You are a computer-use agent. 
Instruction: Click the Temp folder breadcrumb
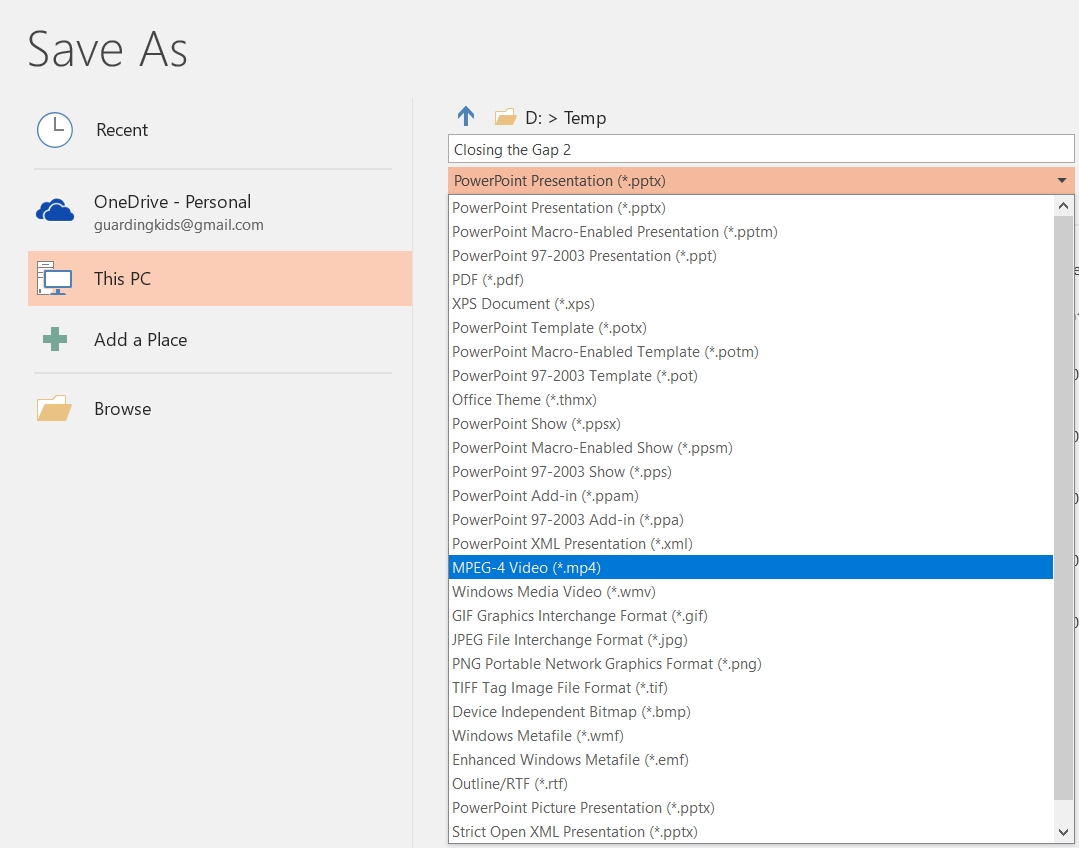pos(585,118)
